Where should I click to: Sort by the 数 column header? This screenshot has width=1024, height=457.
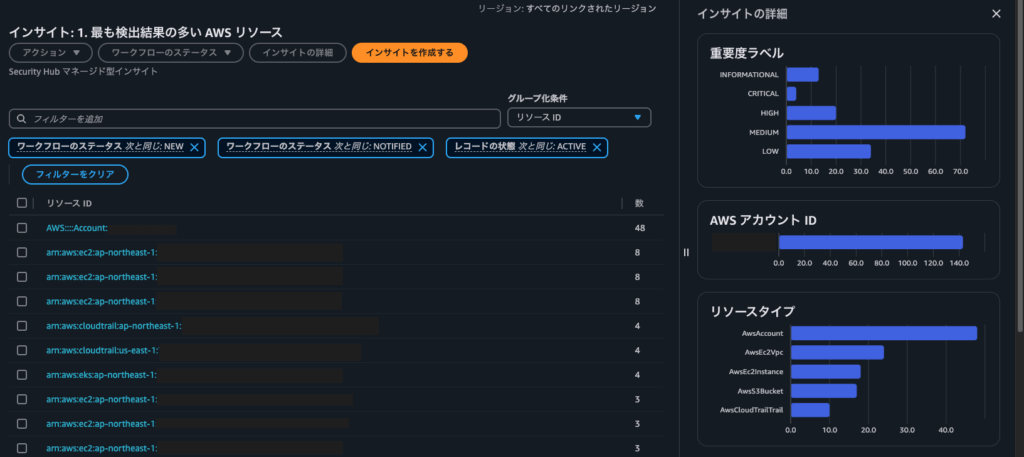(x=639, y=204)
